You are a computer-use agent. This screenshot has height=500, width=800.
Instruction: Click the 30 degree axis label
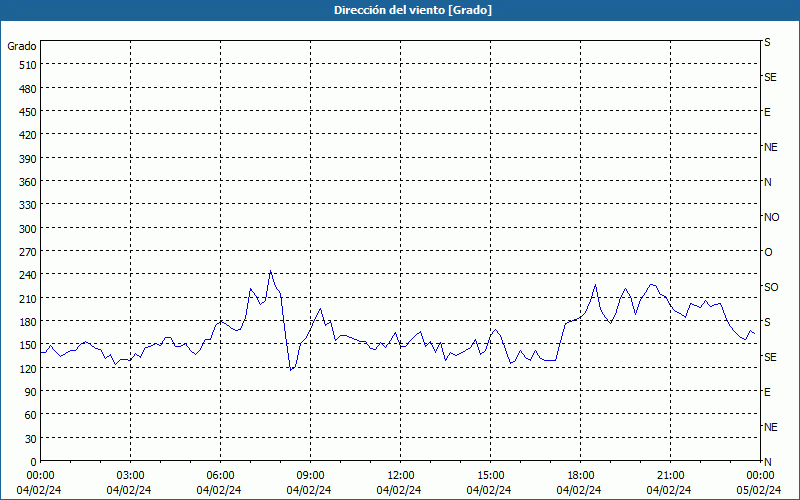pyautogui.click(x=31, y=439)
